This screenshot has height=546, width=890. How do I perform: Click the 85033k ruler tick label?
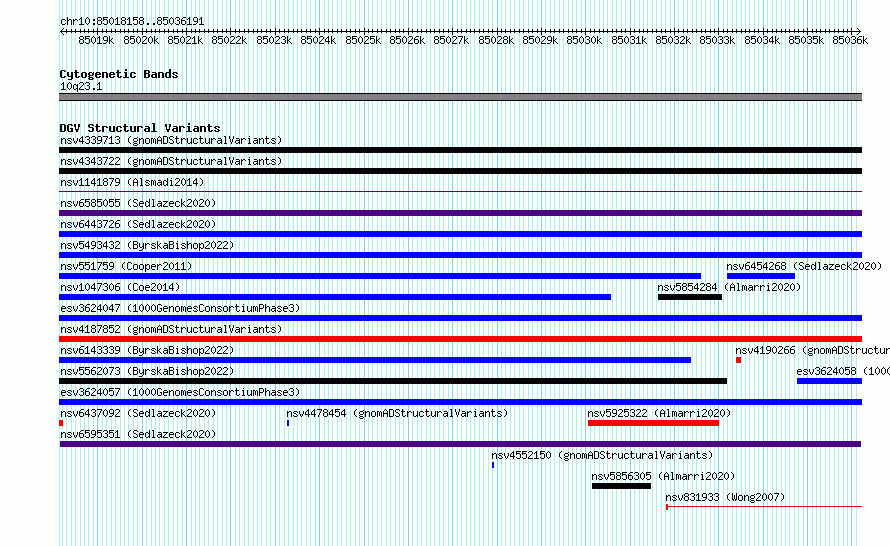(717, 40)
